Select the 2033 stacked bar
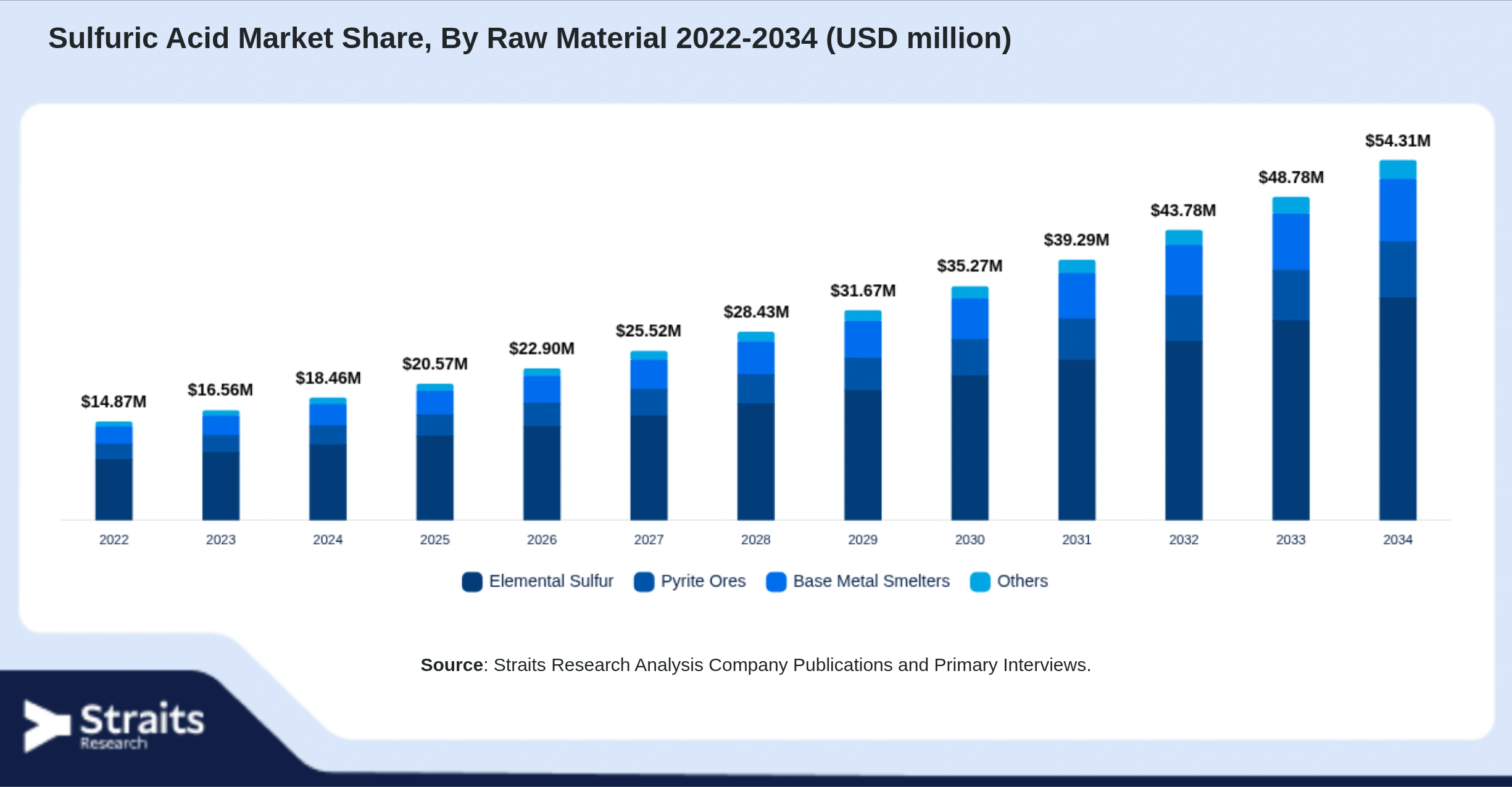Screen dimensions: 1512x787 click(1291, 358)
